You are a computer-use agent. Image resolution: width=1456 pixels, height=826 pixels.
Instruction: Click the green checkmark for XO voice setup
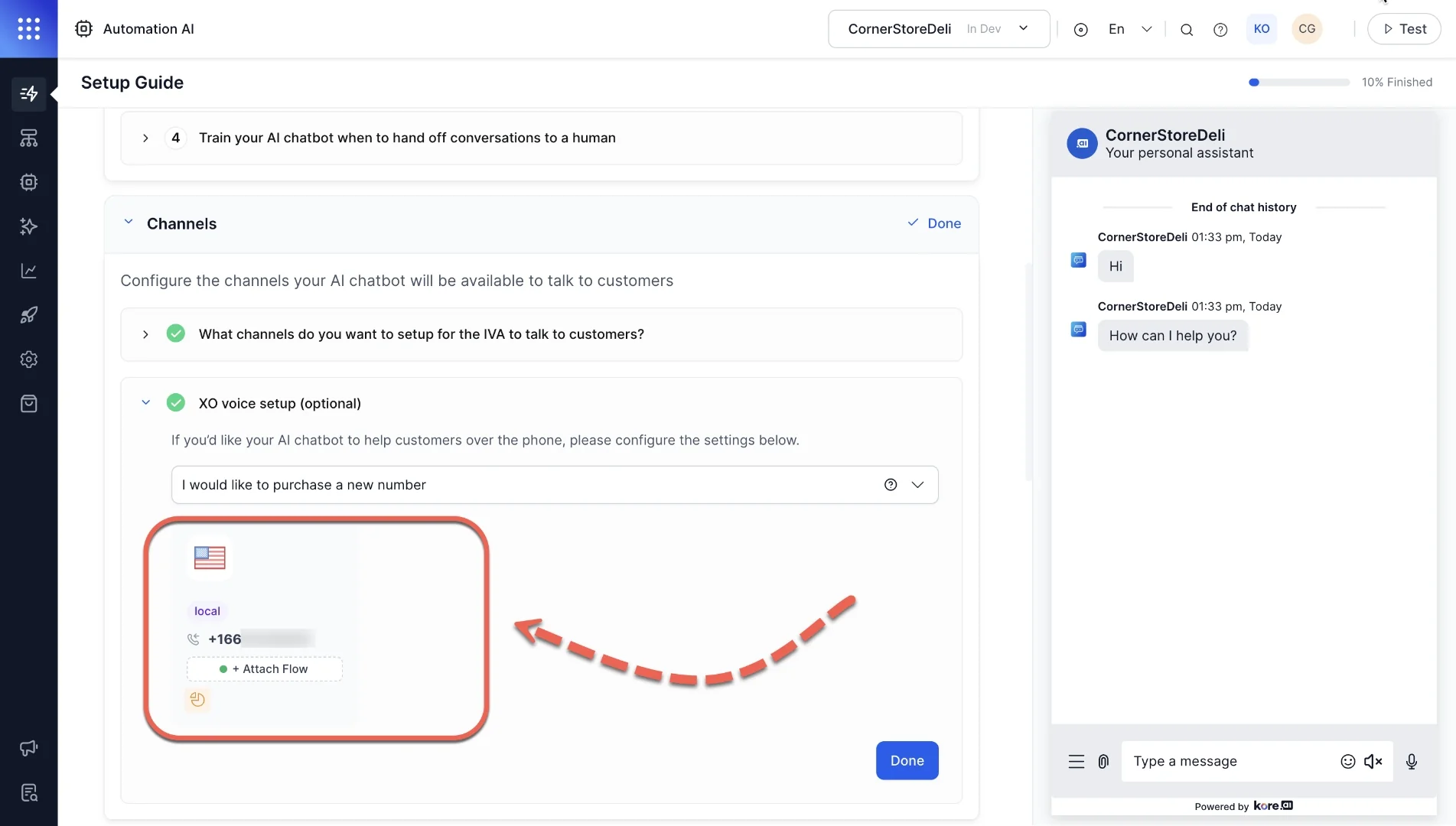point(176,402)
